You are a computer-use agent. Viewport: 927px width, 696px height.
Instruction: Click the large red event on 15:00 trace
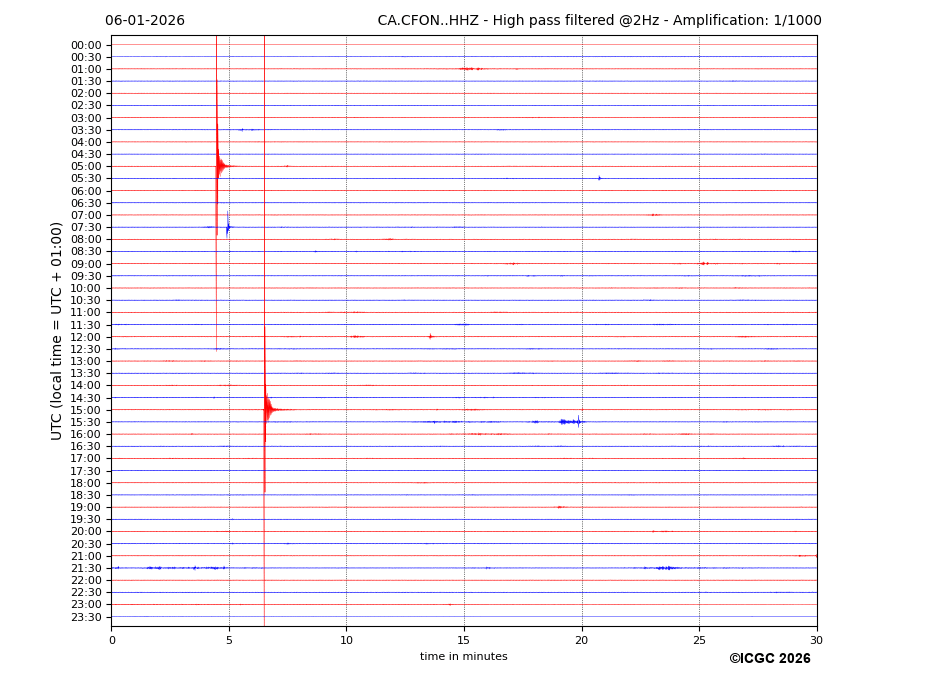267,409
